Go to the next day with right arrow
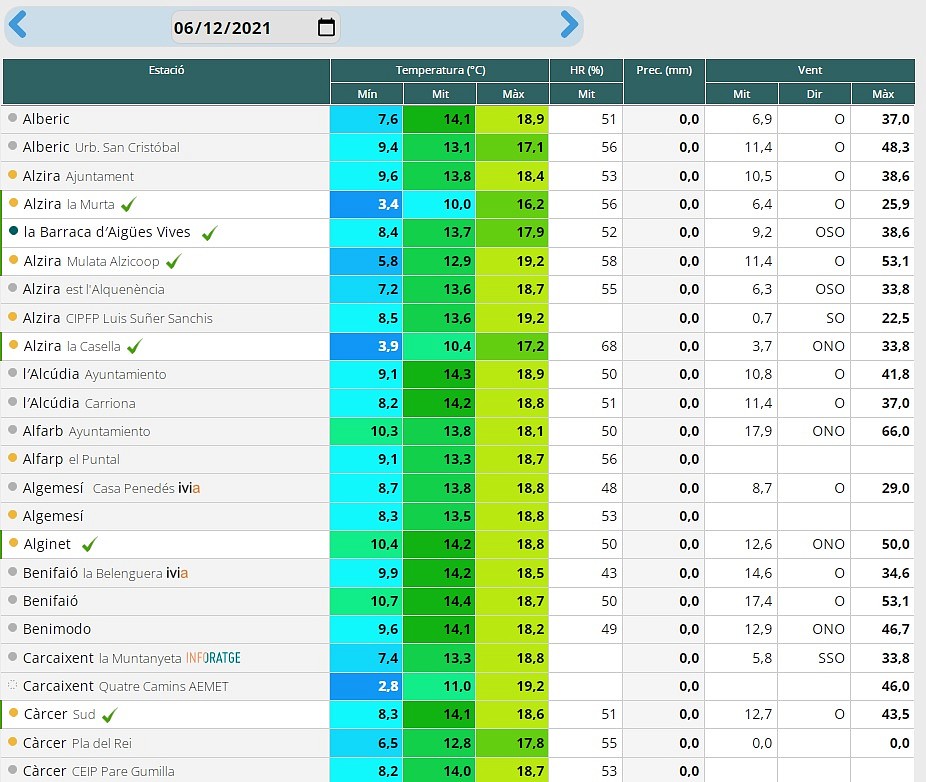This screenshot has width=926, height=782. point(569,25)
